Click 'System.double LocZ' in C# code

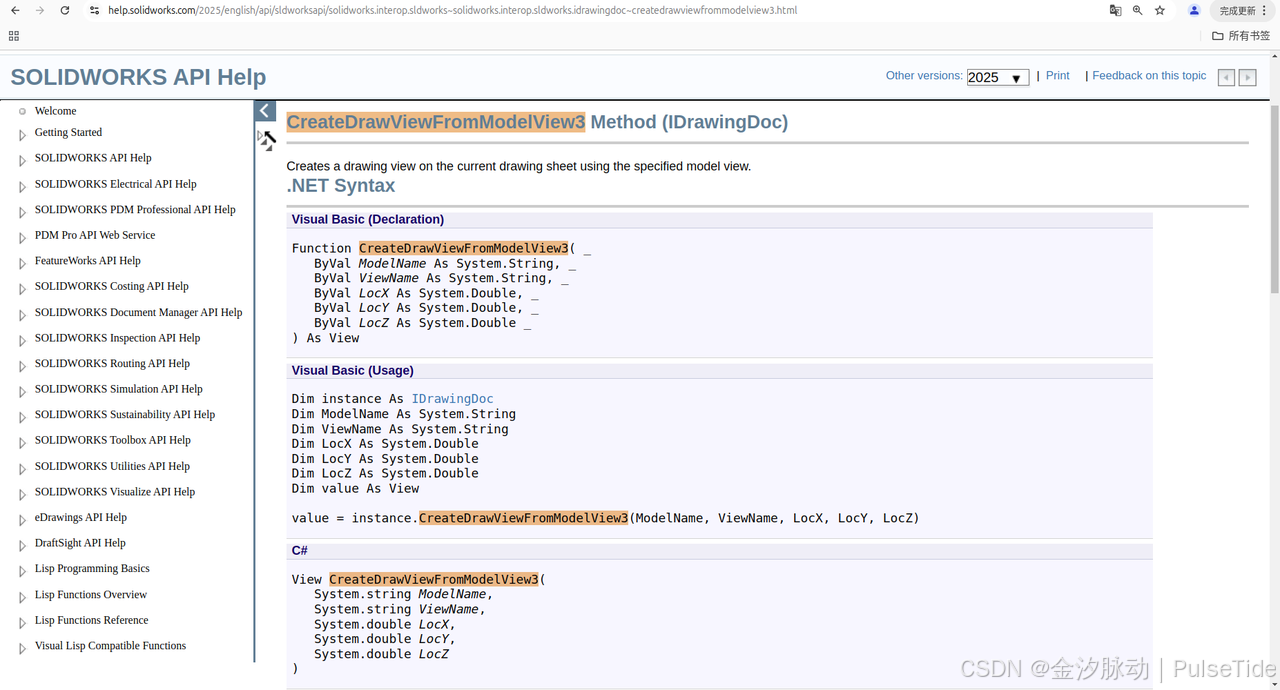381,654
